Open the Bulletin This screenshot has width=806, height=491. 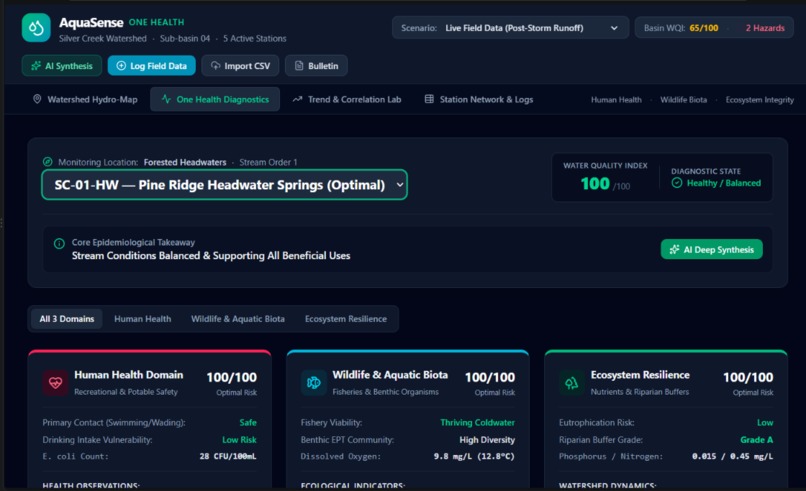coord(316,66)
